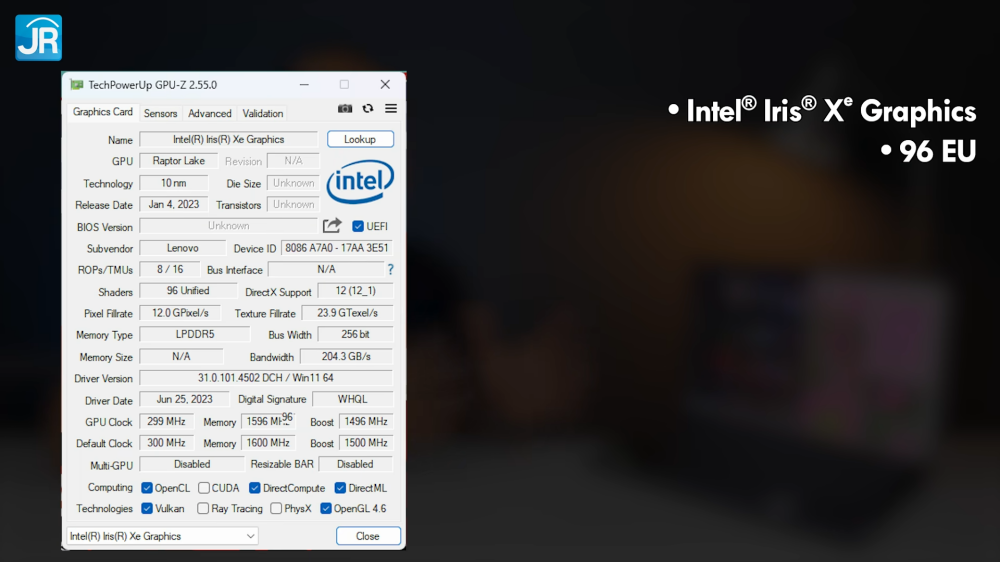The width and height of the screenshot is (1000, 562).
Task: Open the Advanced tab
Action: coord(210,114)
